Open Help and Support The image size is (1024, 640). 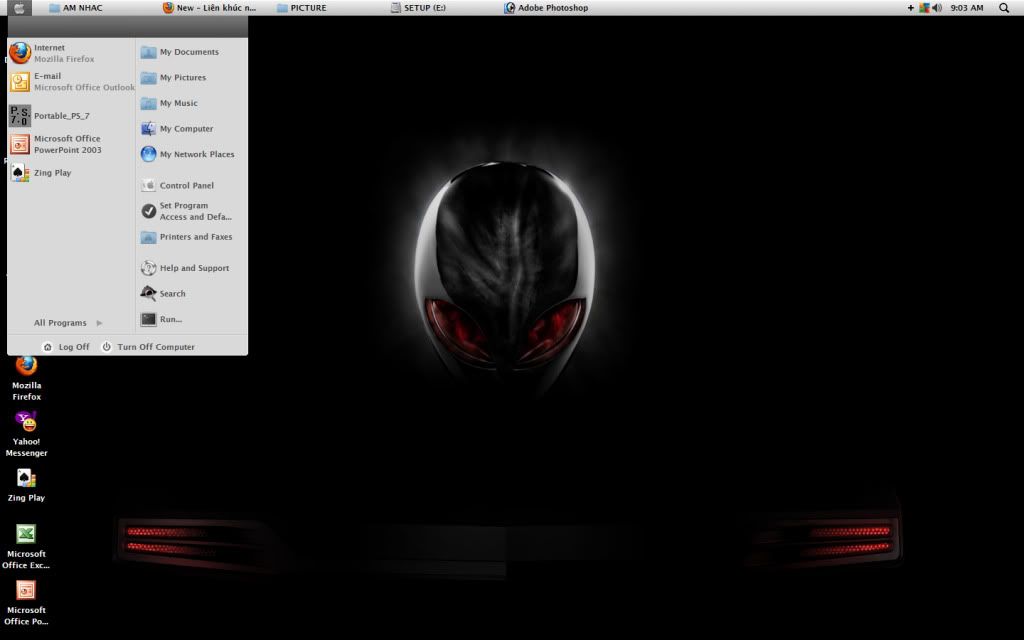point(192,268)
